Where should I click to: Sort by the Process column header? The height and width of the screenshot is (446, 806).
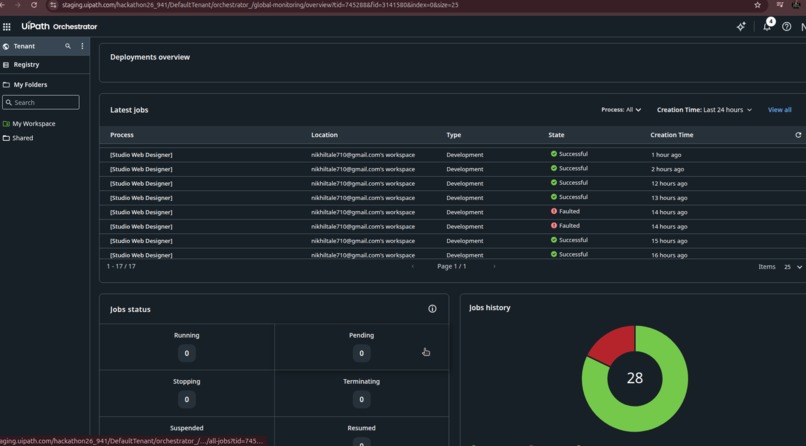pos(122,135)
